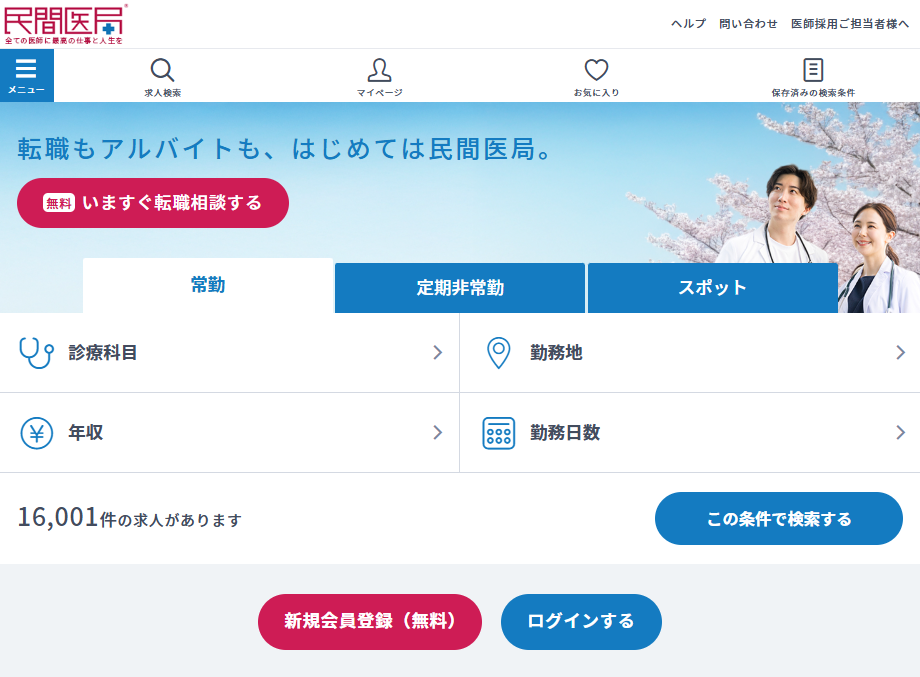Click the map pin icon beside 勤務地

point(498,352)
